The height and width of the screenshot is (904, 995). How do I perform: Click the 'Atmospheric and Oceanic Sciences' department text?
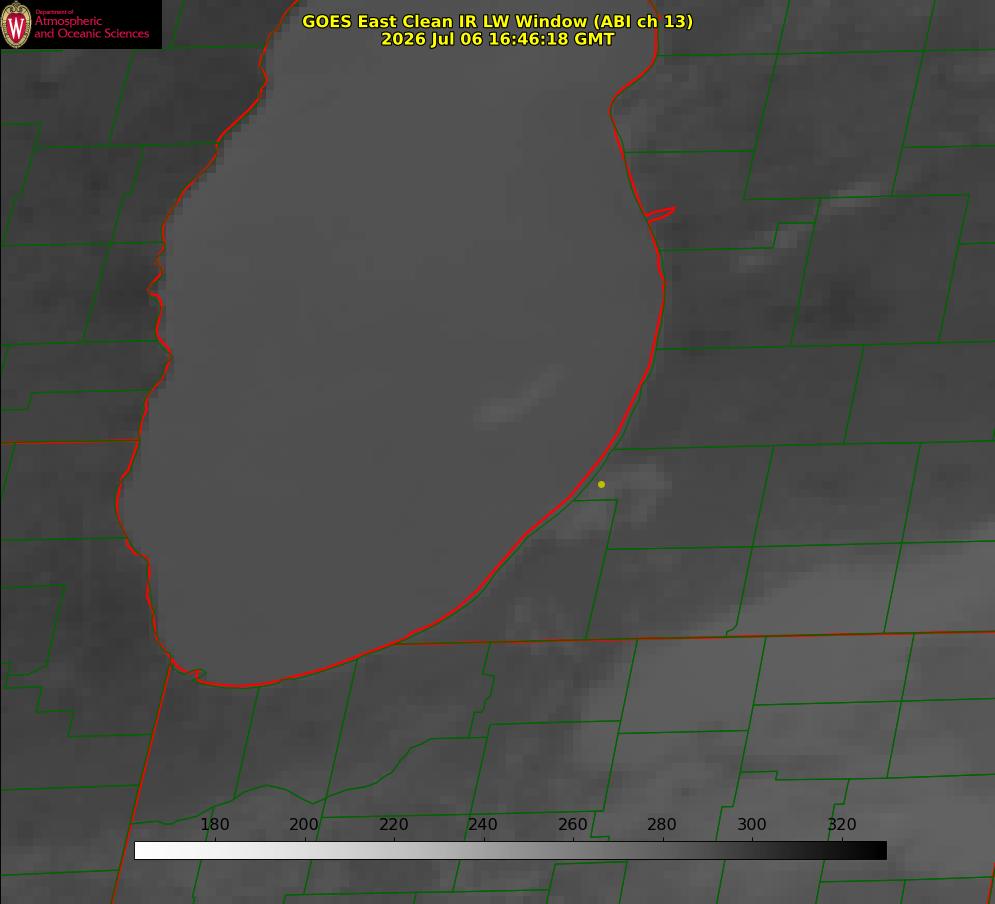pyautogui.click(x=91, y=27)
